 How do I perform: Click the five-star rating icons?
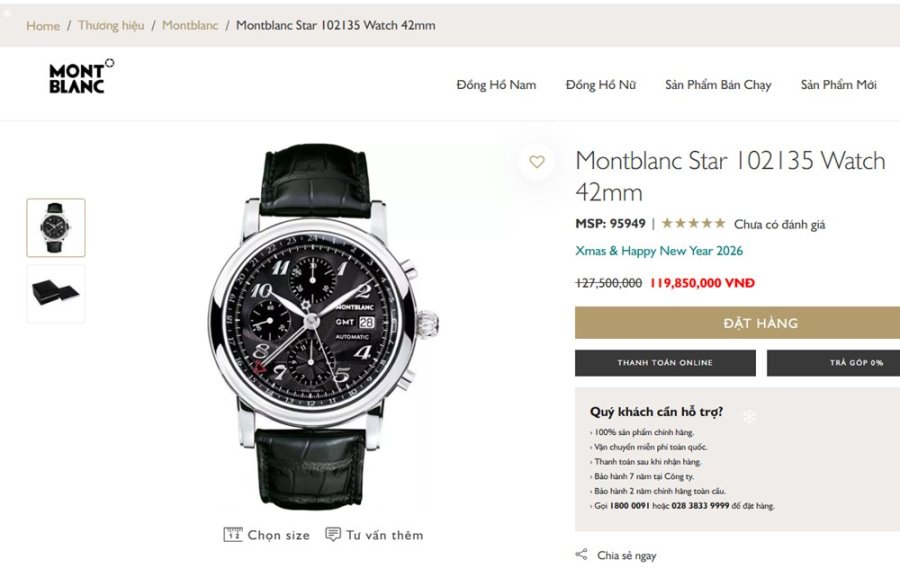(693, 224)
